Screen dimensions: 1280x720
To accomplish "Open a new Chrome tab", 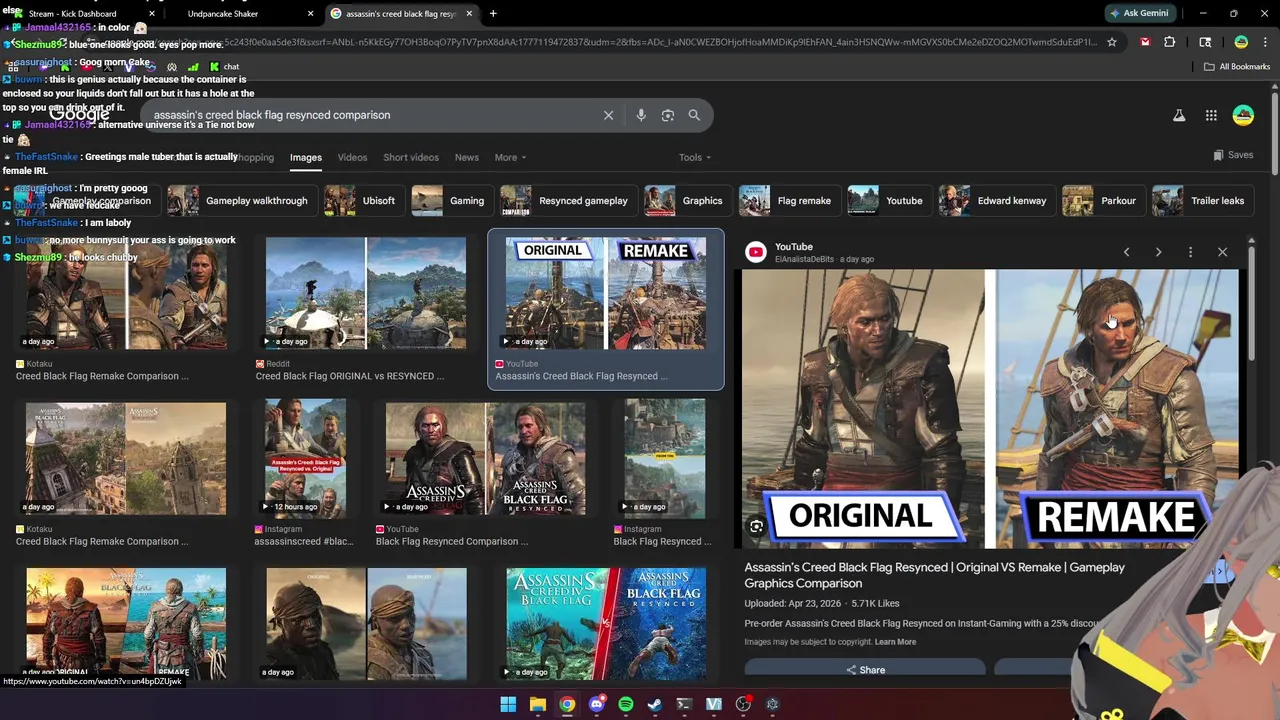I will [x=493, y=14].
